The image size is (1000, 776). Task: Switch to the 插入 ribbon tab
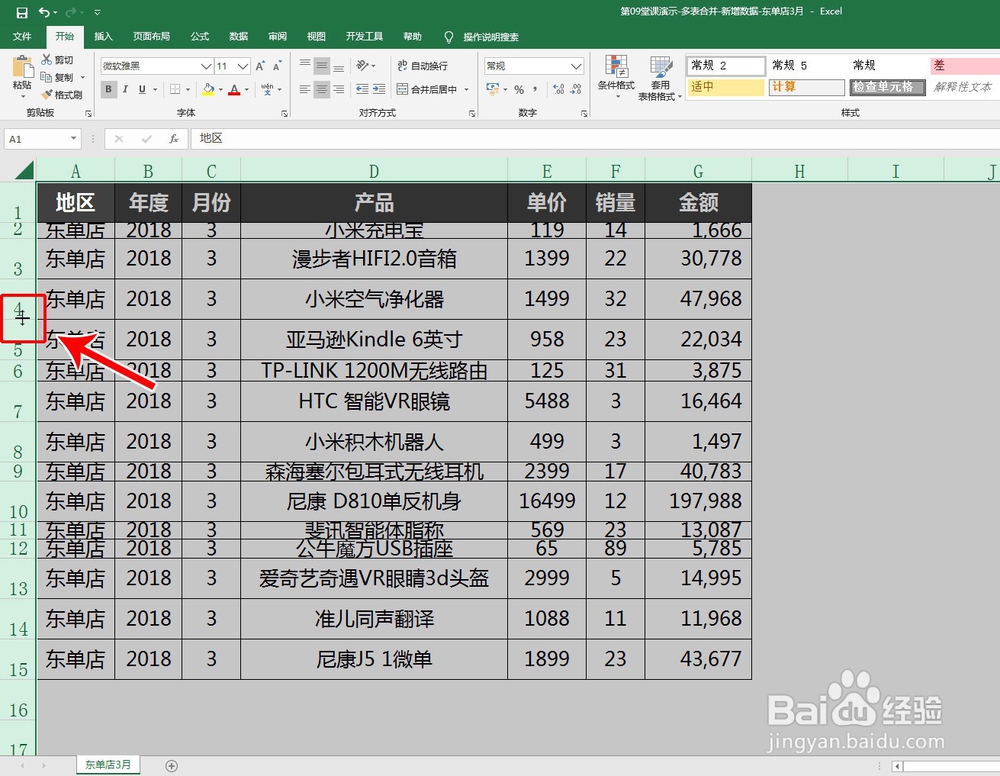click(x=103, y=36)
